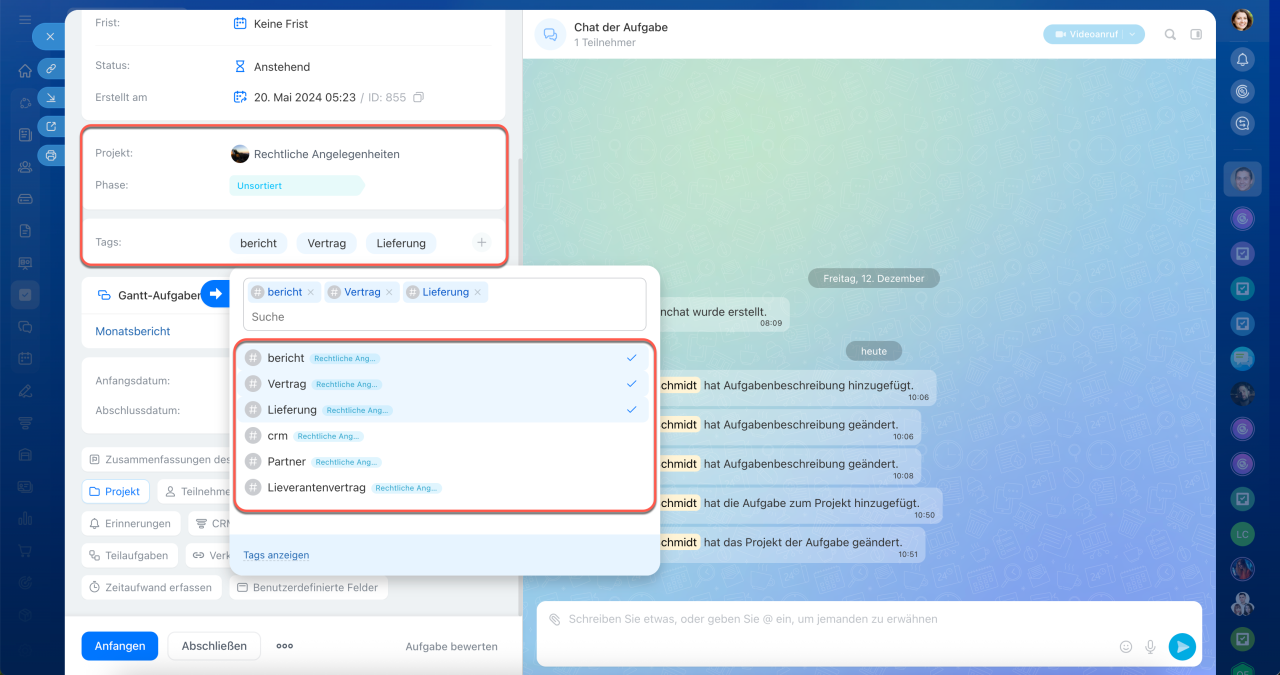The width and height of the screenshot is (1280, 675).
Task: Select the Lieverantenvertrag tag
Action: [443, 488]
